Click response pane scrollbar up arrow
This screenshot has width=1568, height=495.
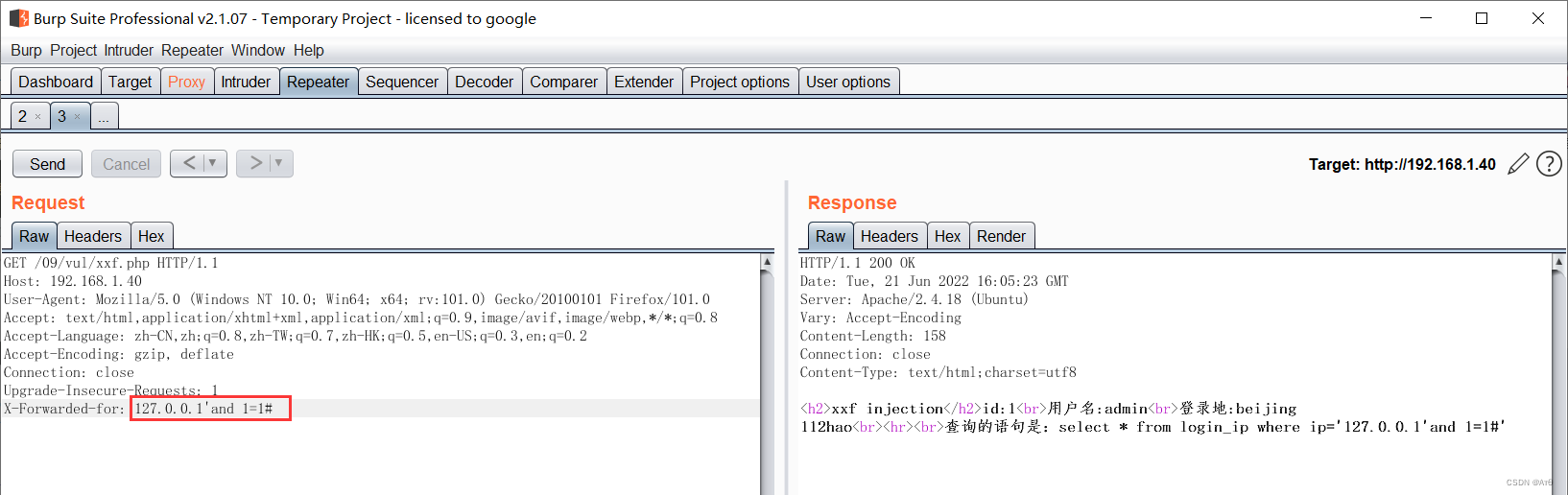pos(1558,262)
